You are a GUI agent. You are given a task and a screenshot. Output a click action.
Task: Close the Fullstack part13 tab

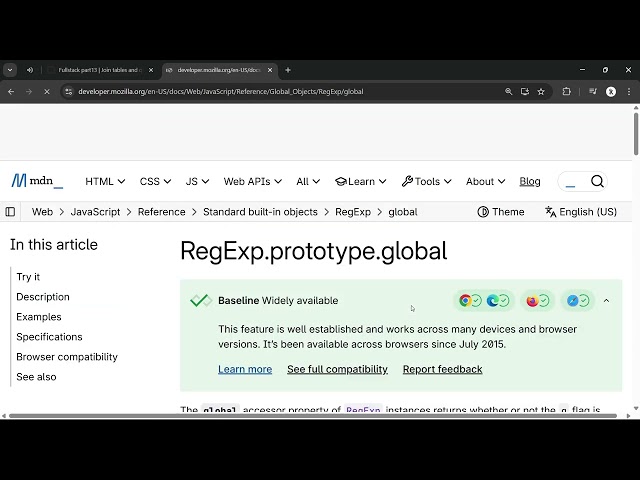pyautogui.click(x=151, y=70)
